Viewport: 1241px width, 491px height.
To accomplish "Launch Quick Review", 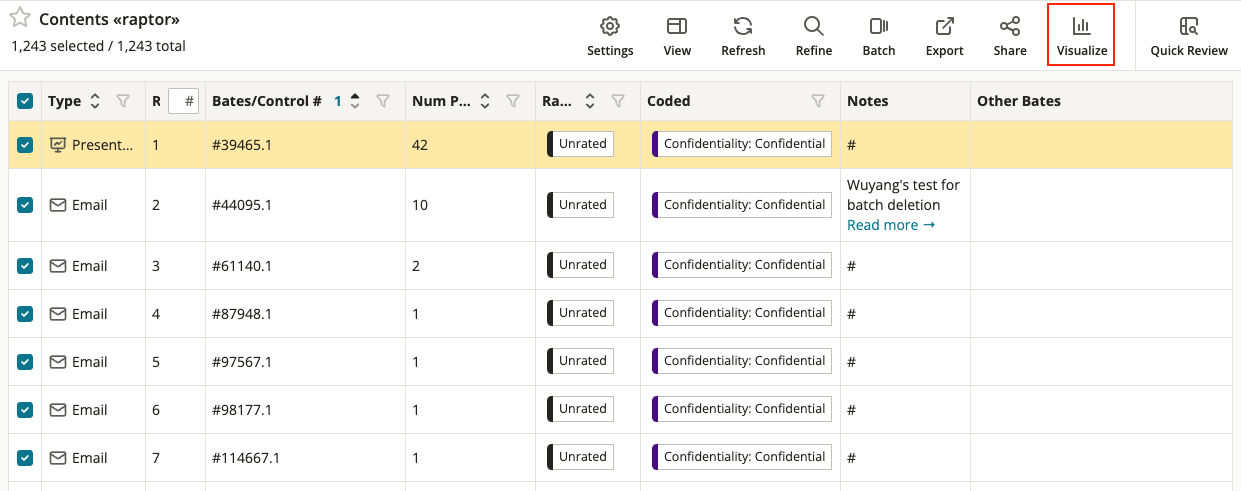I will click(x=1189, y=37).
